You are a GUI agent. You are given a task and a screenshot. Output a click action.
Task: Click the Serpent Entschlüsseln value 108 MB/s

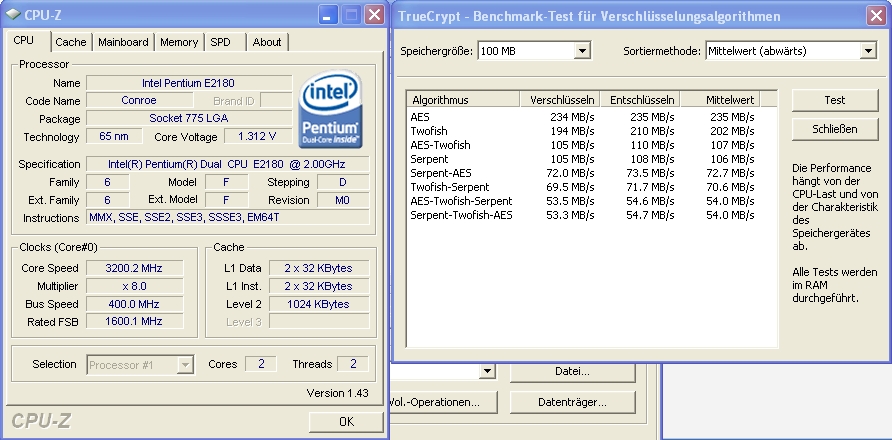pyautogui.click(x=652, y=159)
